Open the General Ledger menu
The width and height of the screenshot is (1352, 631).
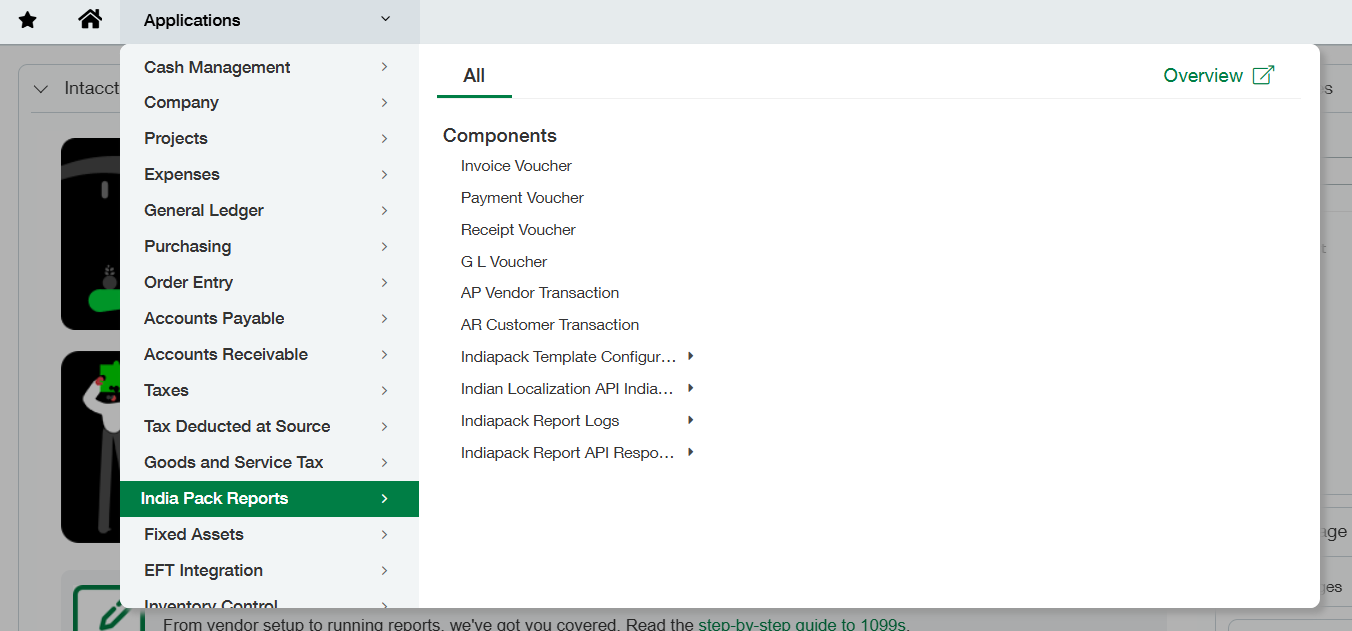[204, 210]
